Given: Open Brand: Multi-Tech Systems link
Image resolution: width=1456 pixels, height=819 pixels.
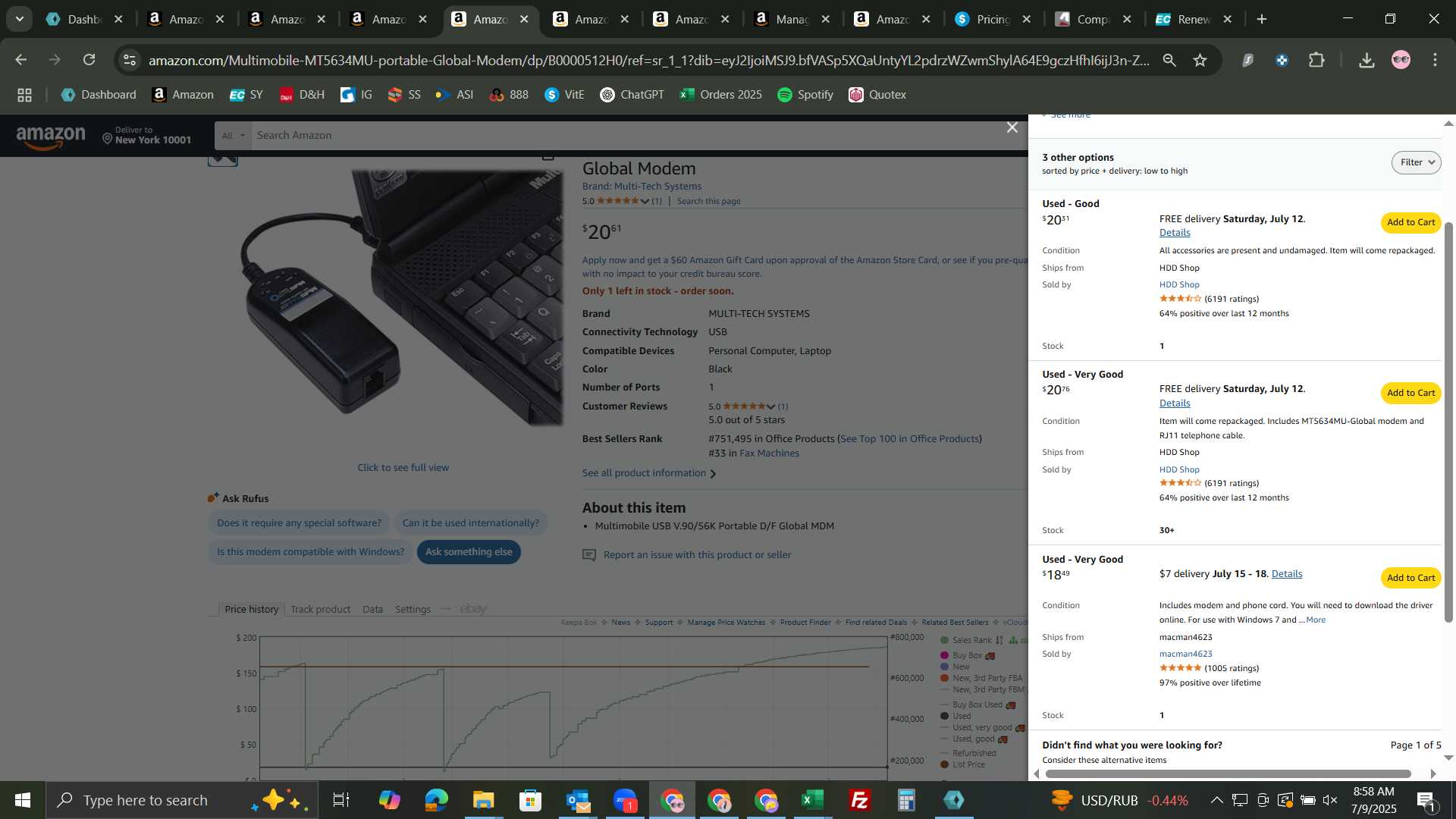Looking at the screenshot, I should pos(642,187).
